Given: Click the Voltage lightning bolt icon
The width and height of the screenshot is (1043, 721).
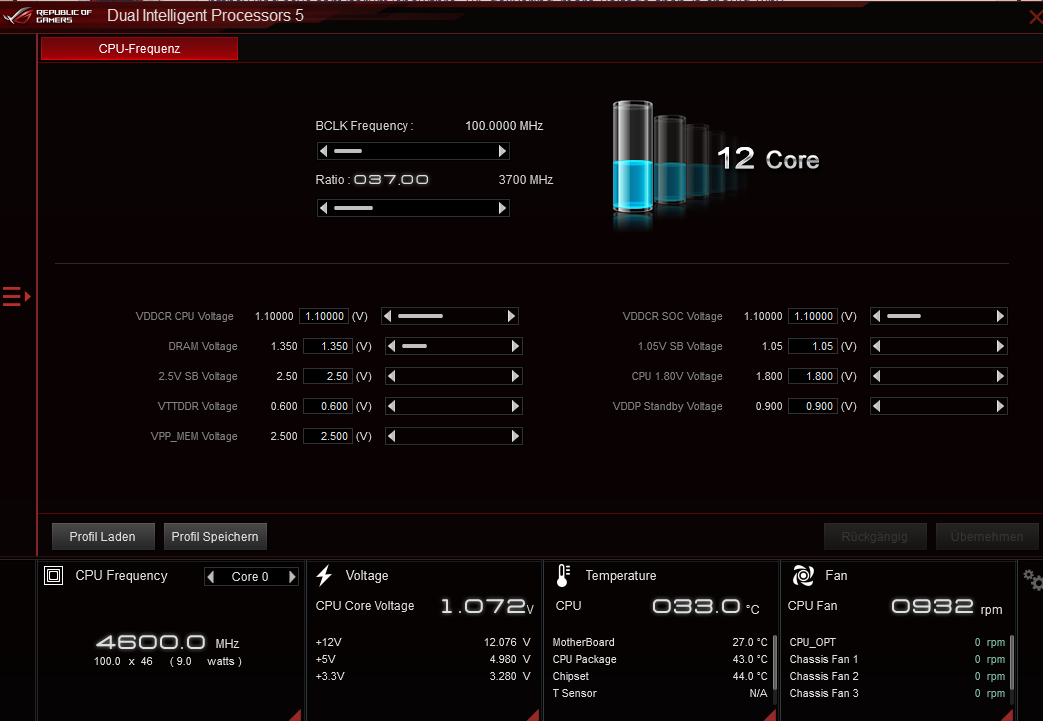Looking at the screenshot, I should [x=324, y=575].
